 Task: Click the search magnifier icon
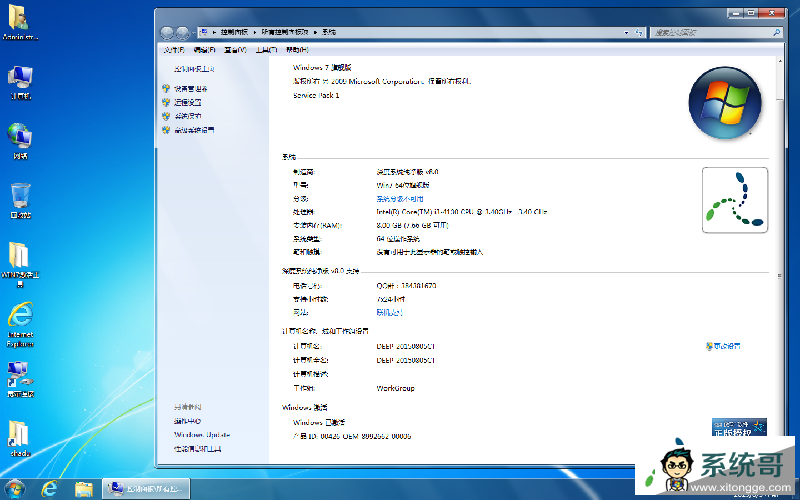point(777,32)
